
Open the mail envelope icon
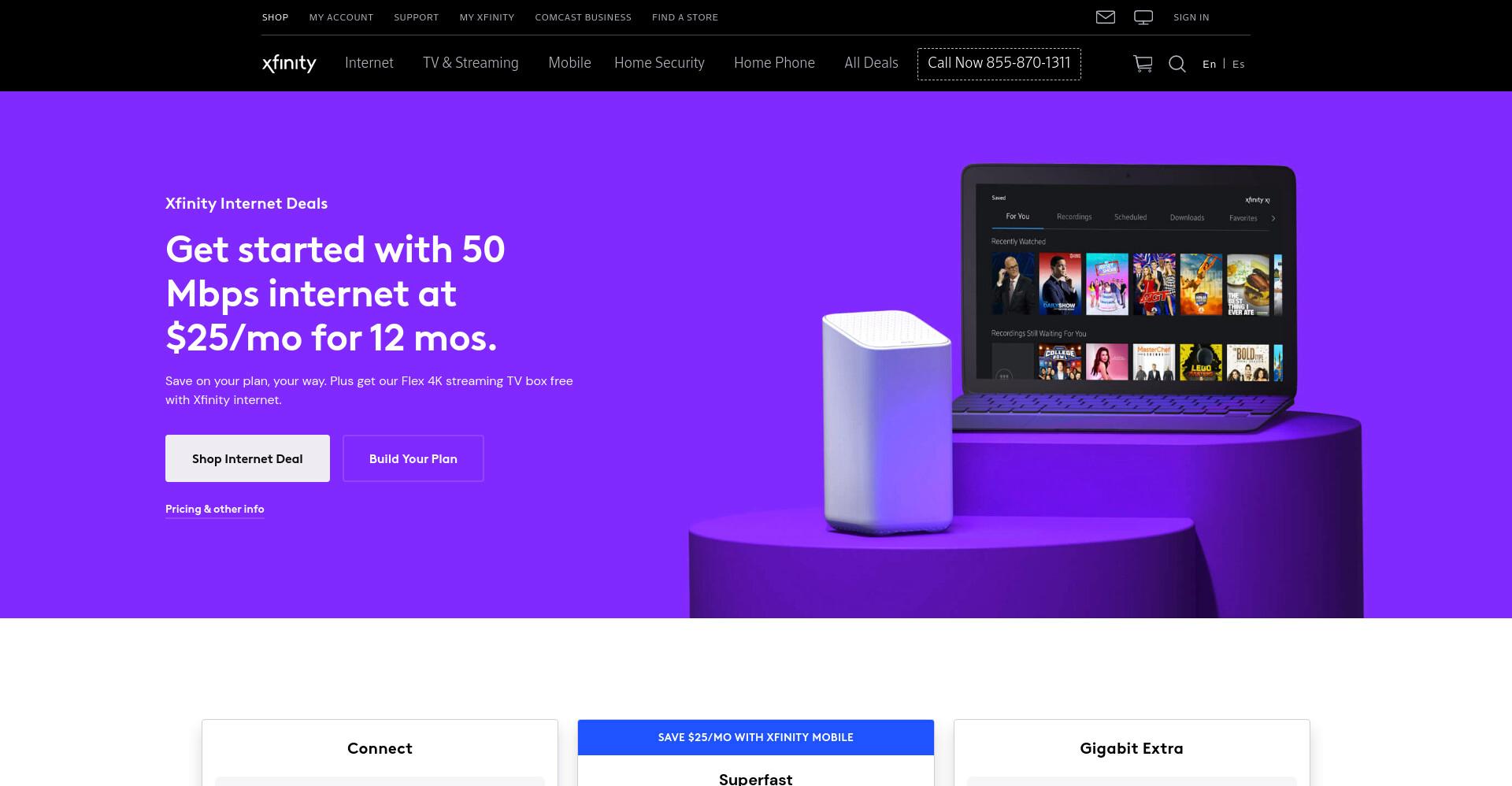click(x=1105, y=17)
